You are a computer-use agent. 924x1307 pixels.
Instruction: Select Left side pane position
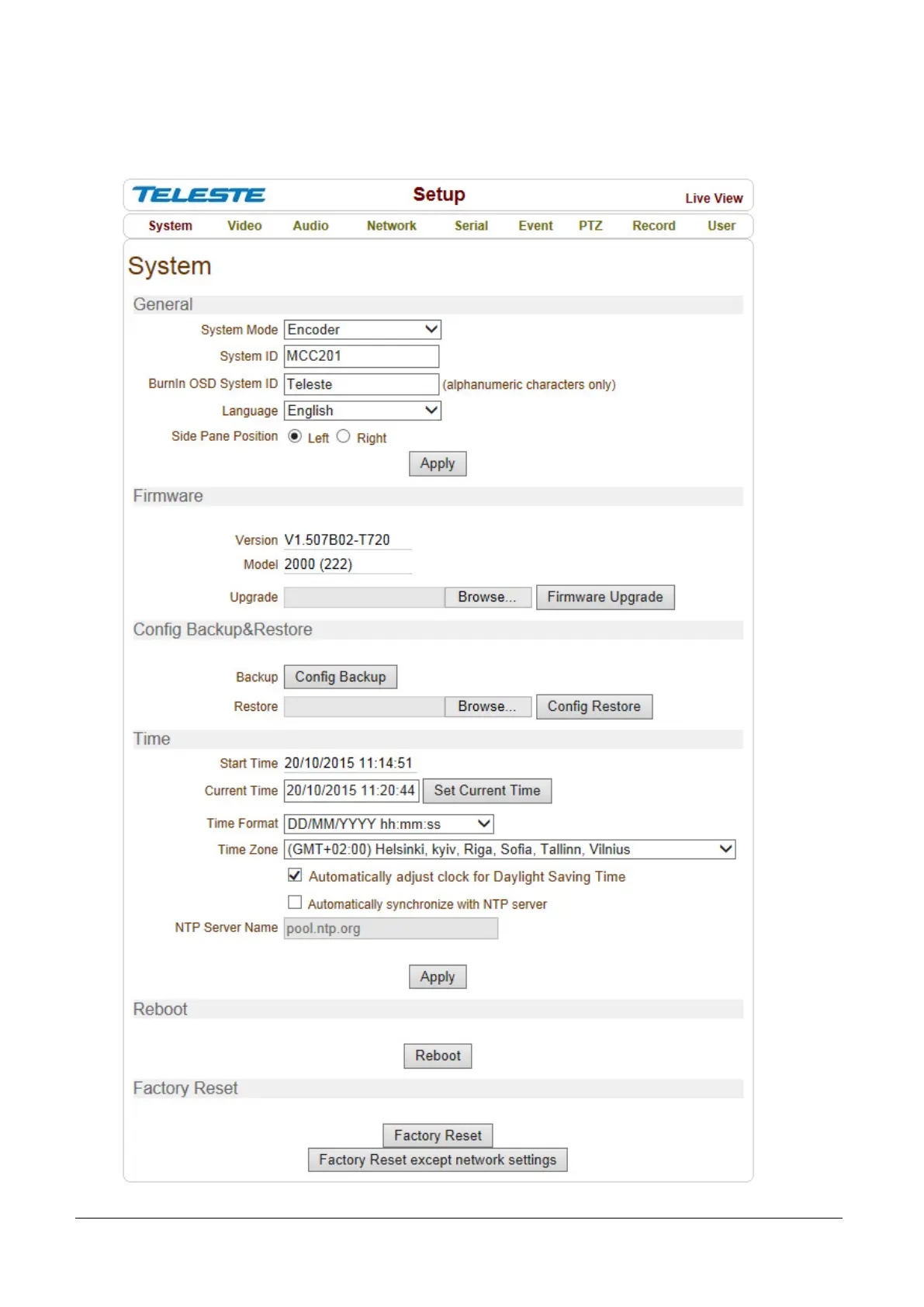[295, 436]
